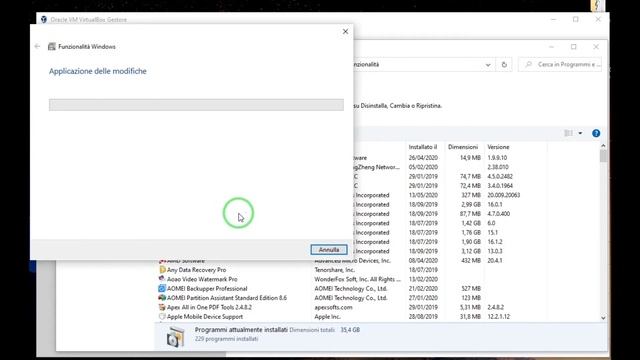This screenshot has height=360, width=640.
Task: Click the programs list scrollbar thumb
Action: coord(603,156)
